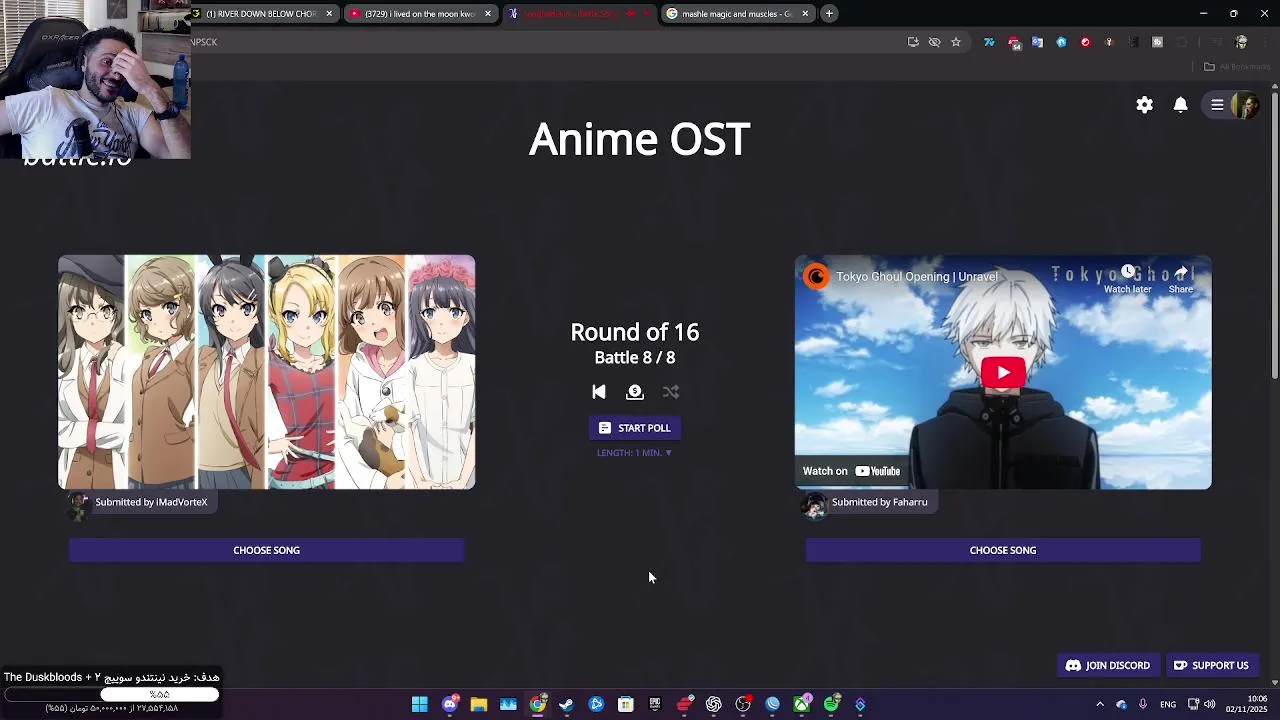Click the eye-slash icon in address bar

click(x=934, y=42)
